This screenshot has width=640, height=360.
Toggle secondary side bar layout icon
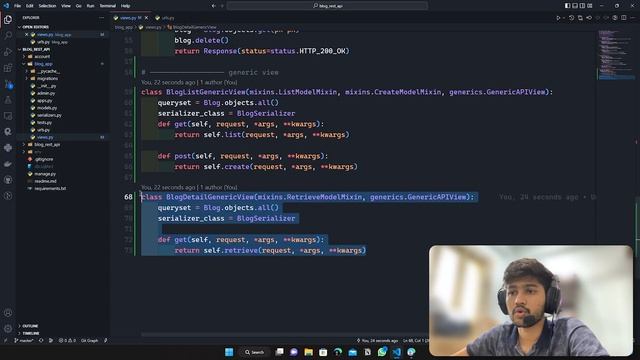582,6
